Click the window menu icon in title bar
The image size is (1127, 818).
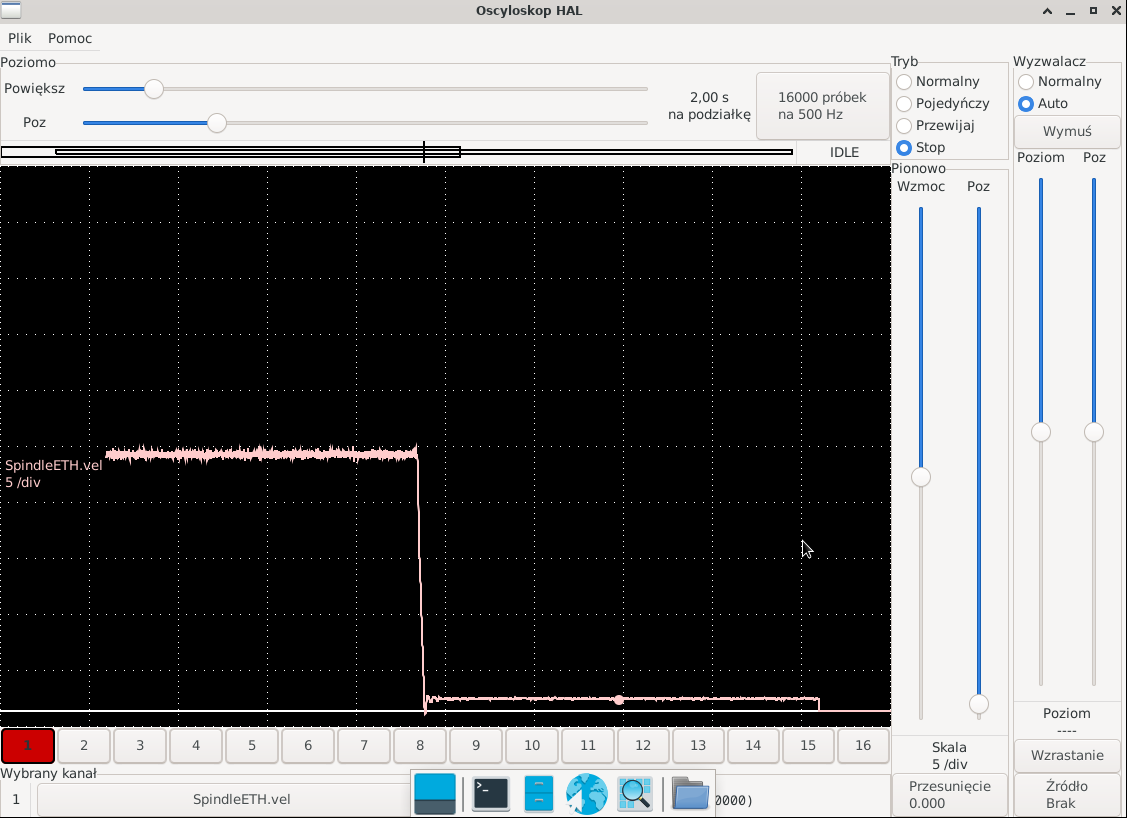[11, 10]
